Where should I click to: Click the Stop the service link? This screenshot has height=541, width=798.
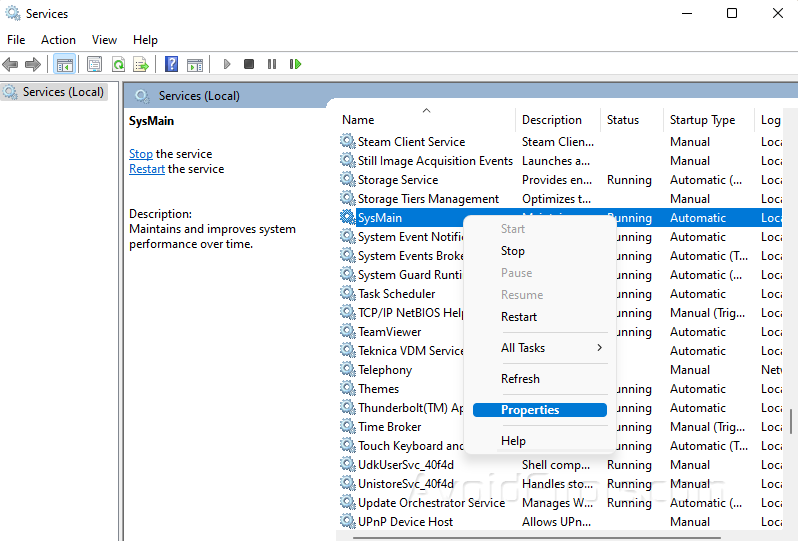141,154
